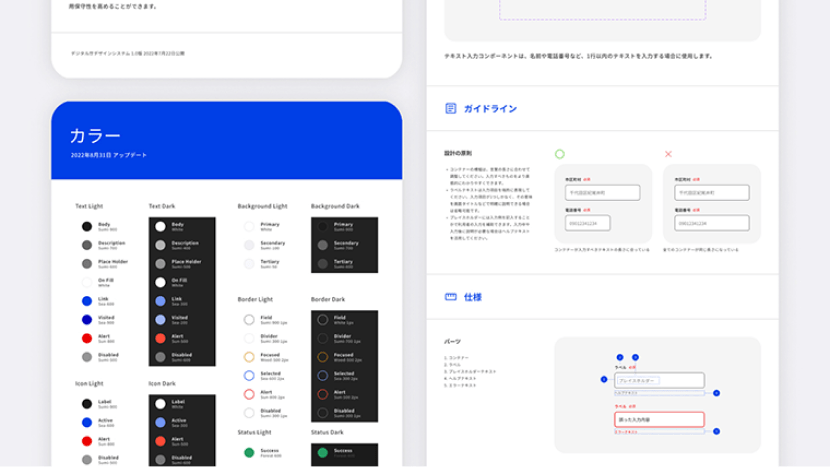
Task: Click the プレイスホルダー input field
Action: pos(659,380)
